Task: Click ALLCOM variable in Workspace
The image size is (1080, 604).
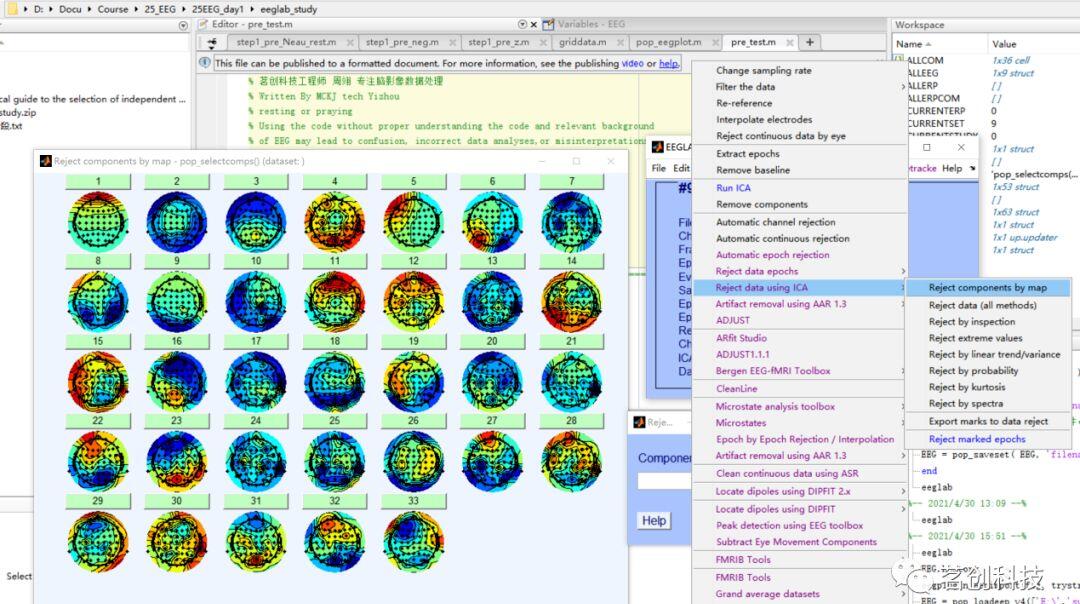Action: (x=926, y=61)
